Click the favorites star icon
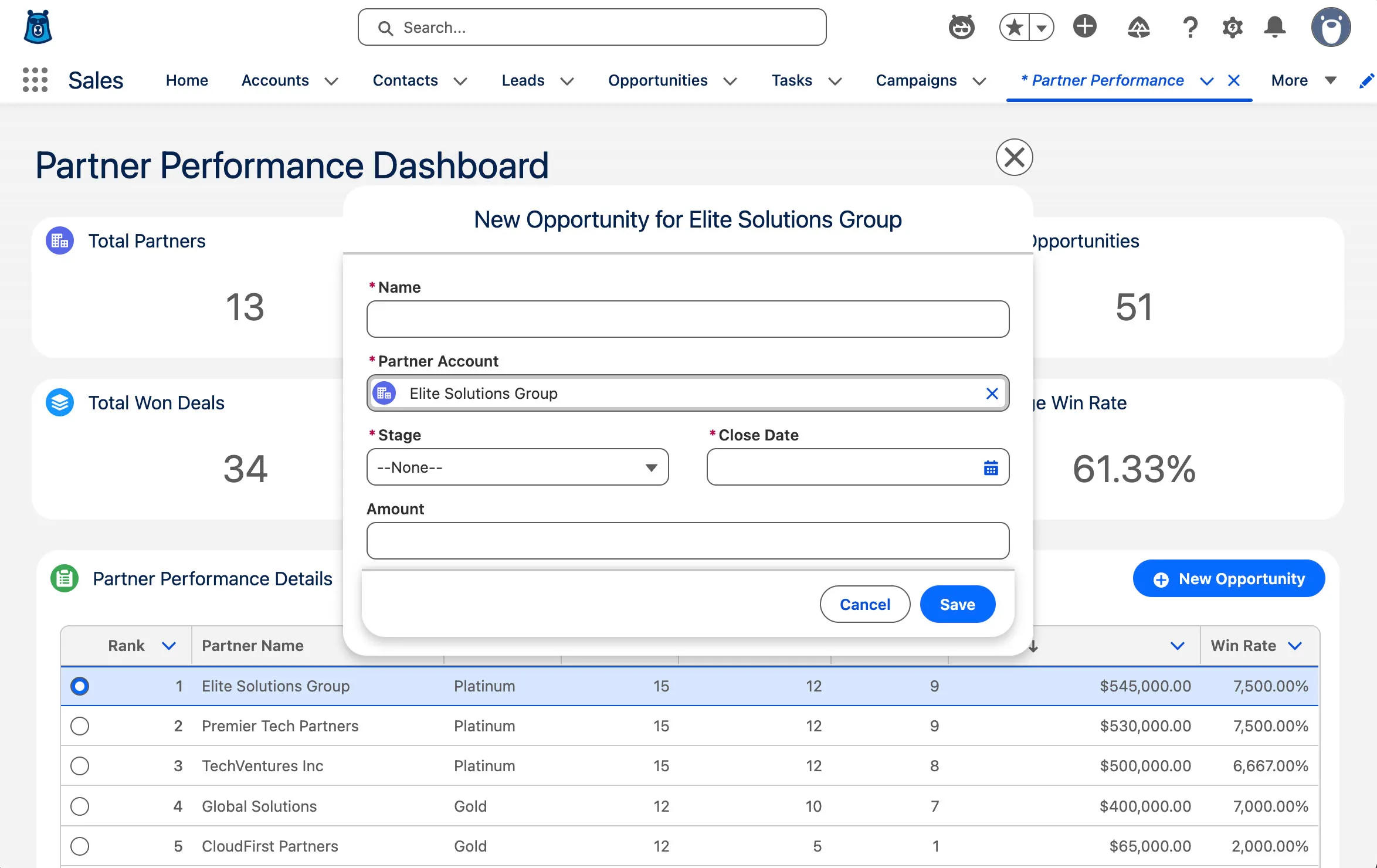Screen dimensions: 1377x868 pyautogui.click(x=1014, y=28)
